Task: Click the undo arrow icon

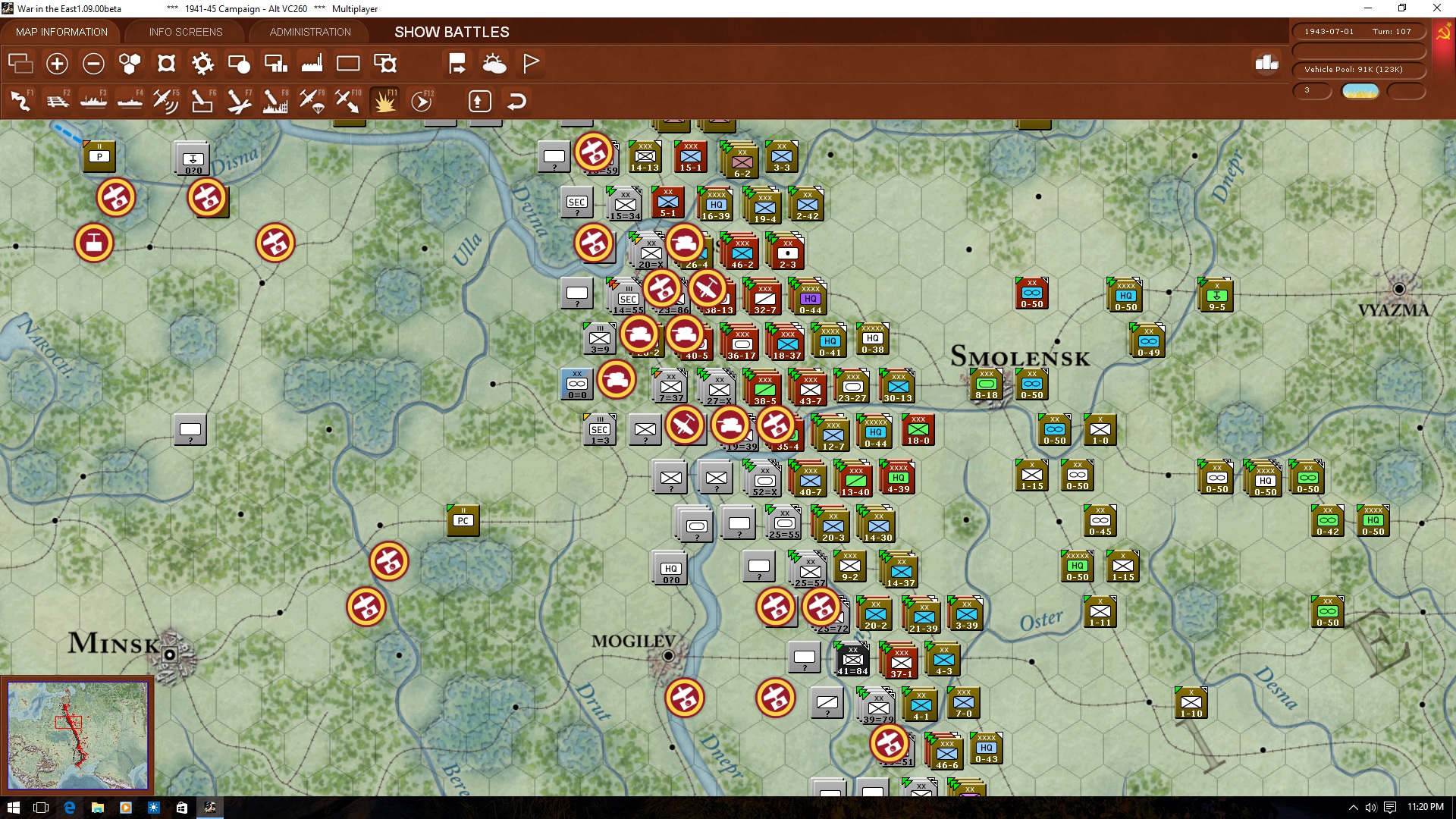Action: (x=516, y=101)
